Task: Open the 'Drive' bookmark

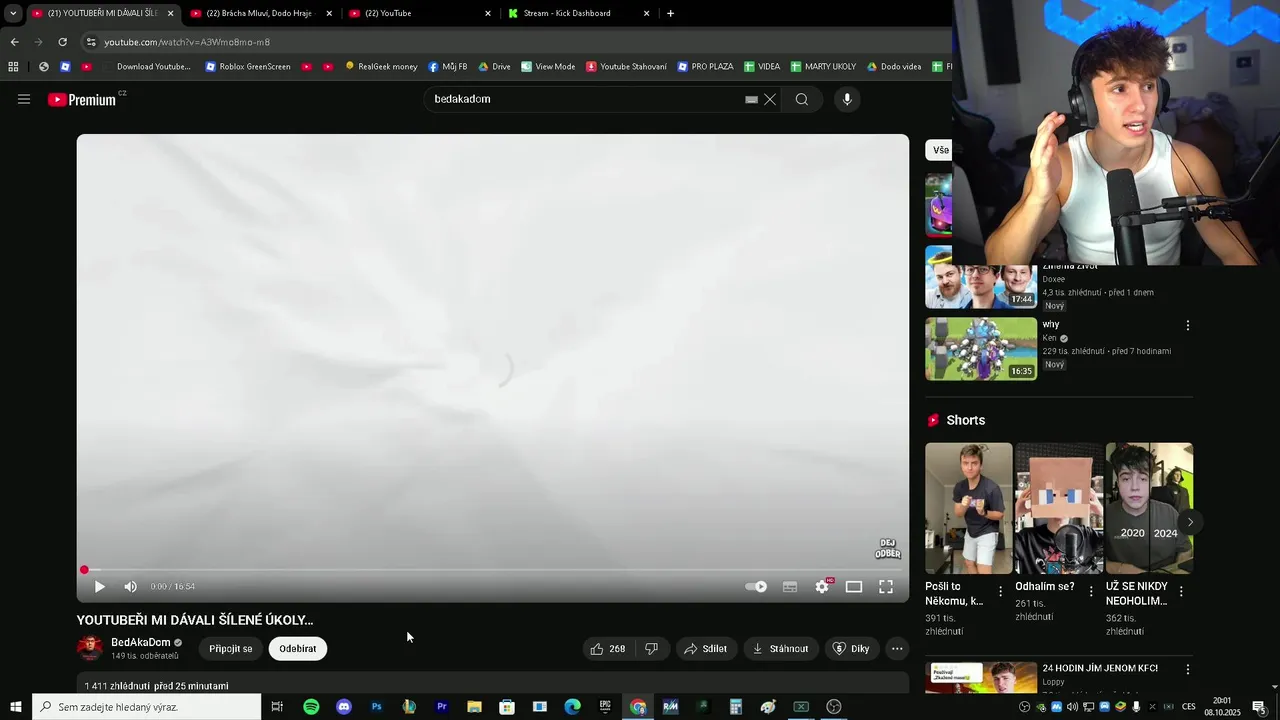Action: coord(494,67)
